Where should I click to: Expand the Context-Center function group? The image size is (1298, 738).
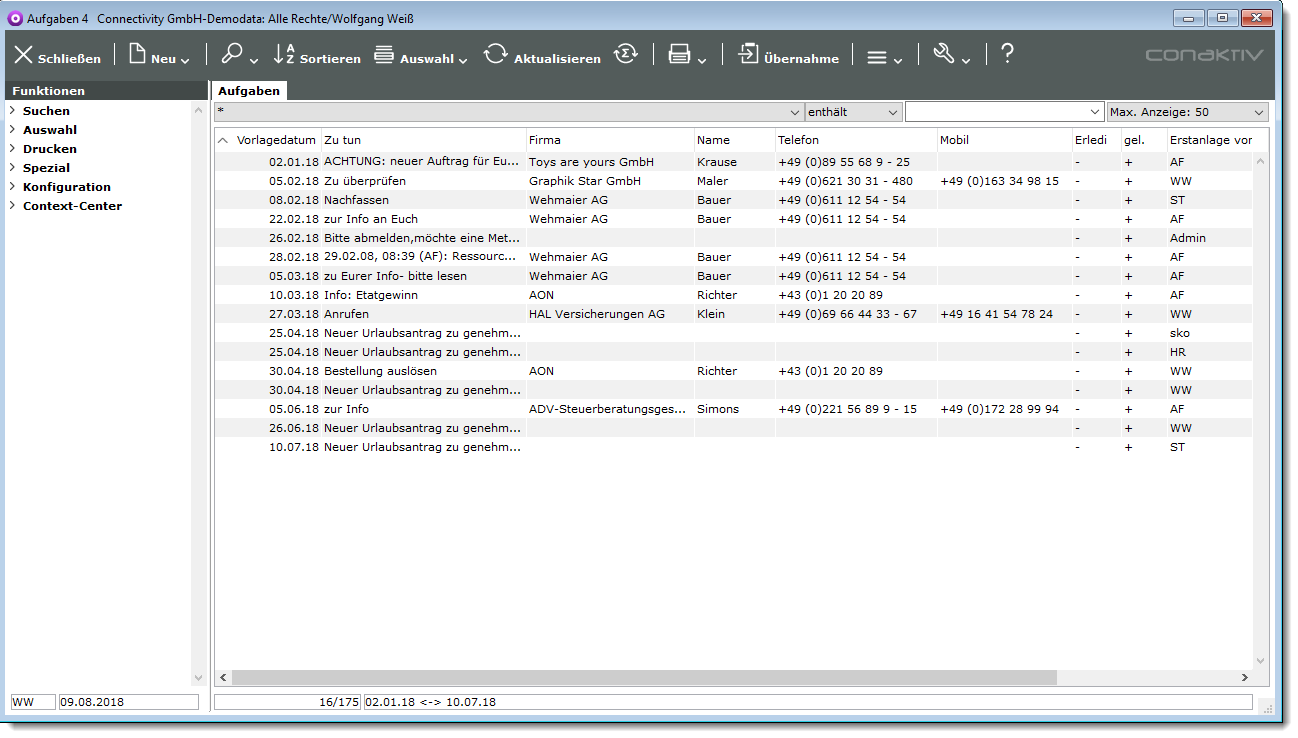12,206
